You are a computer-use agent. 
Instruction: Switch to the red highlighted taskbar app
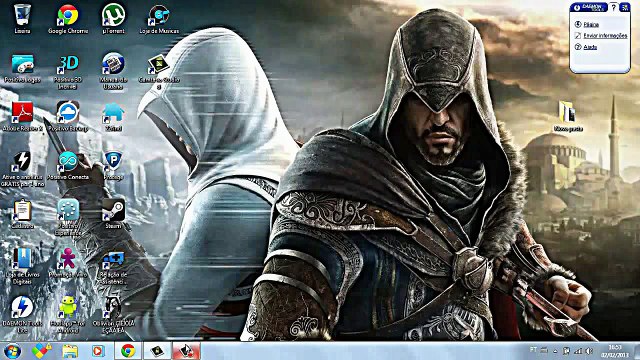(x=186, y=351)
